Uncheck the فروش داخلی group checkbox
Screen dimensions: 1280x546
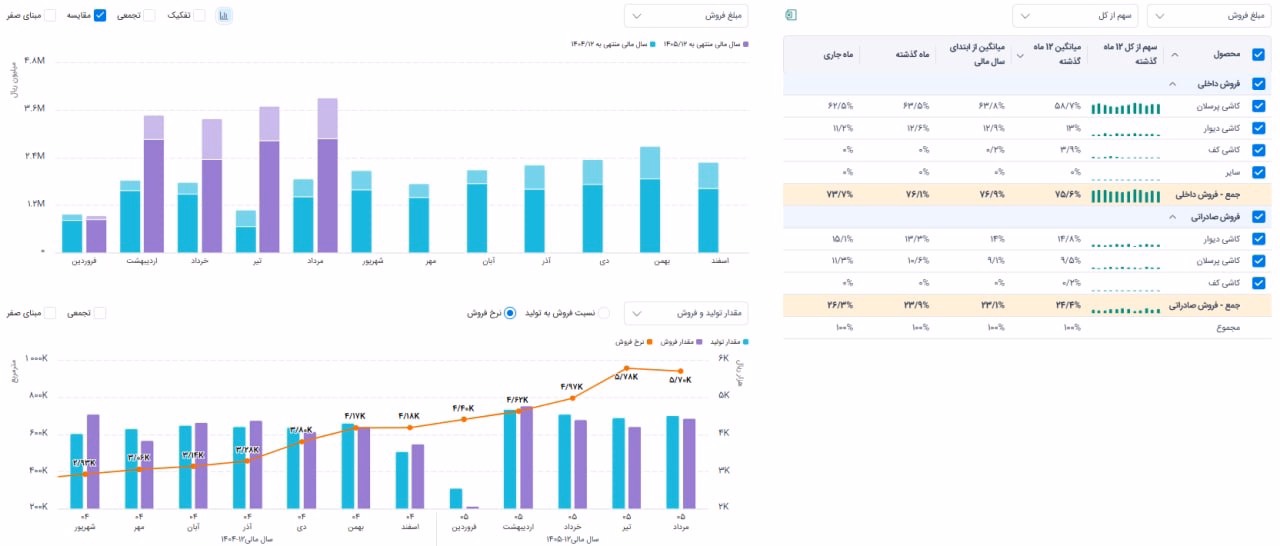pyautogui.click(x=1259, y=84)
